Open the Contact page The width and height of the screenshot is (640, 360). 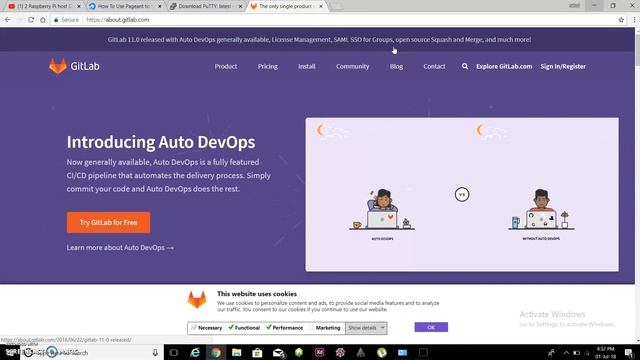pyautogui.click(x=434, y=66)
